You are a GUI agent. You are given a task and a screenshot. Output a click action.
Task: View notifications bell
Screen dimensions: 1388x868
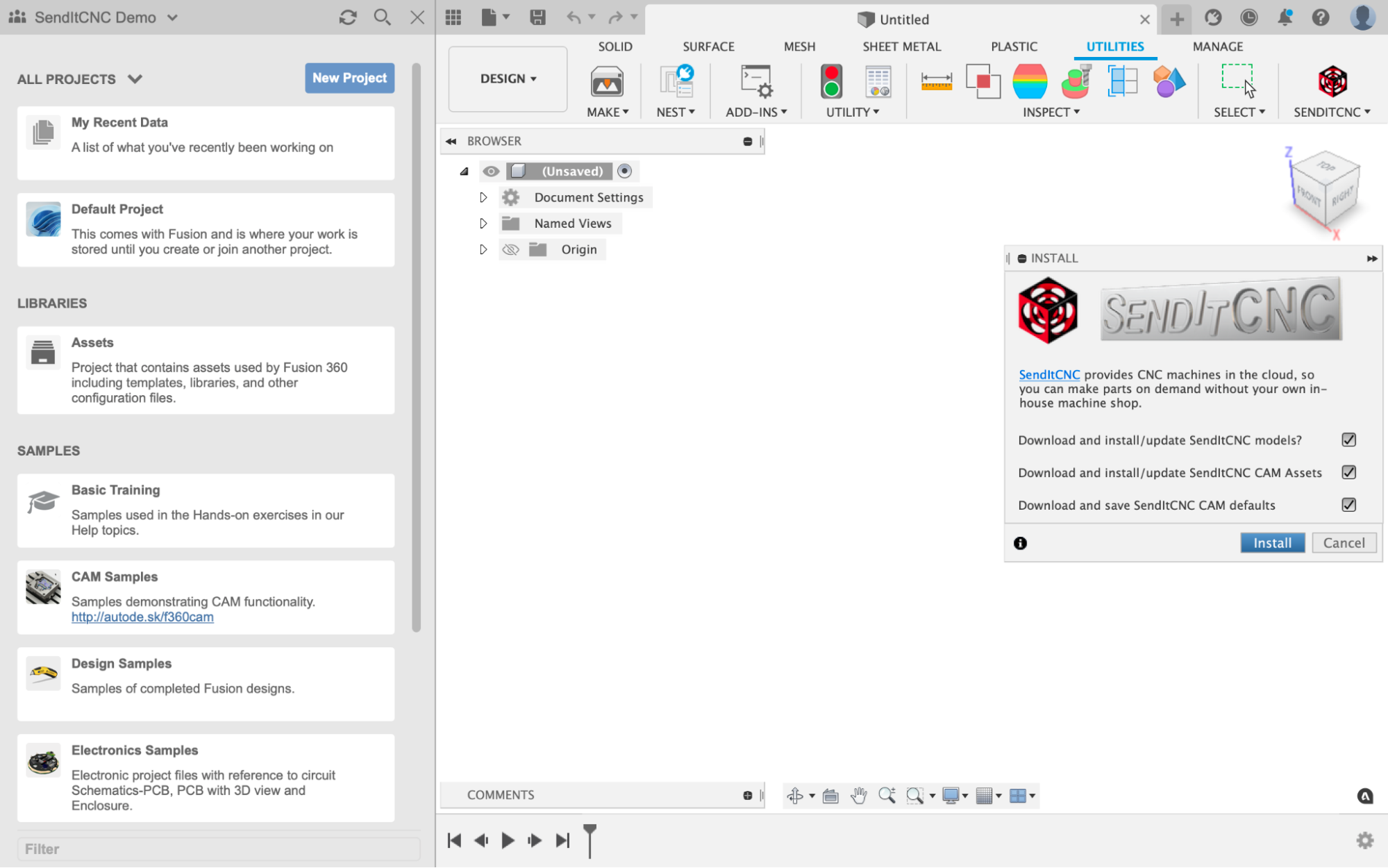tap(1285, 17)
